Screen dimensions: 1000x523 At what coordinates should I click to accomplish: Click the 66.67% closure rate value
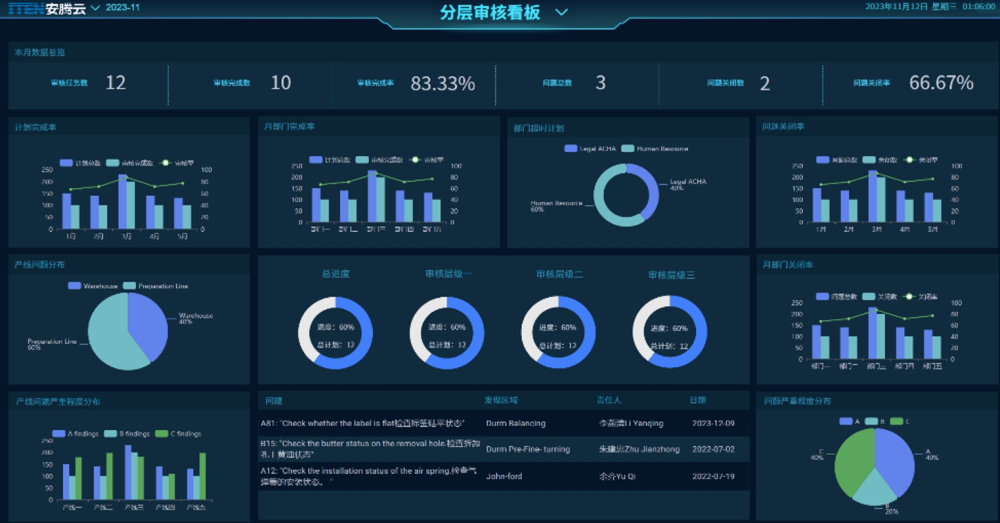coord(941,83)
